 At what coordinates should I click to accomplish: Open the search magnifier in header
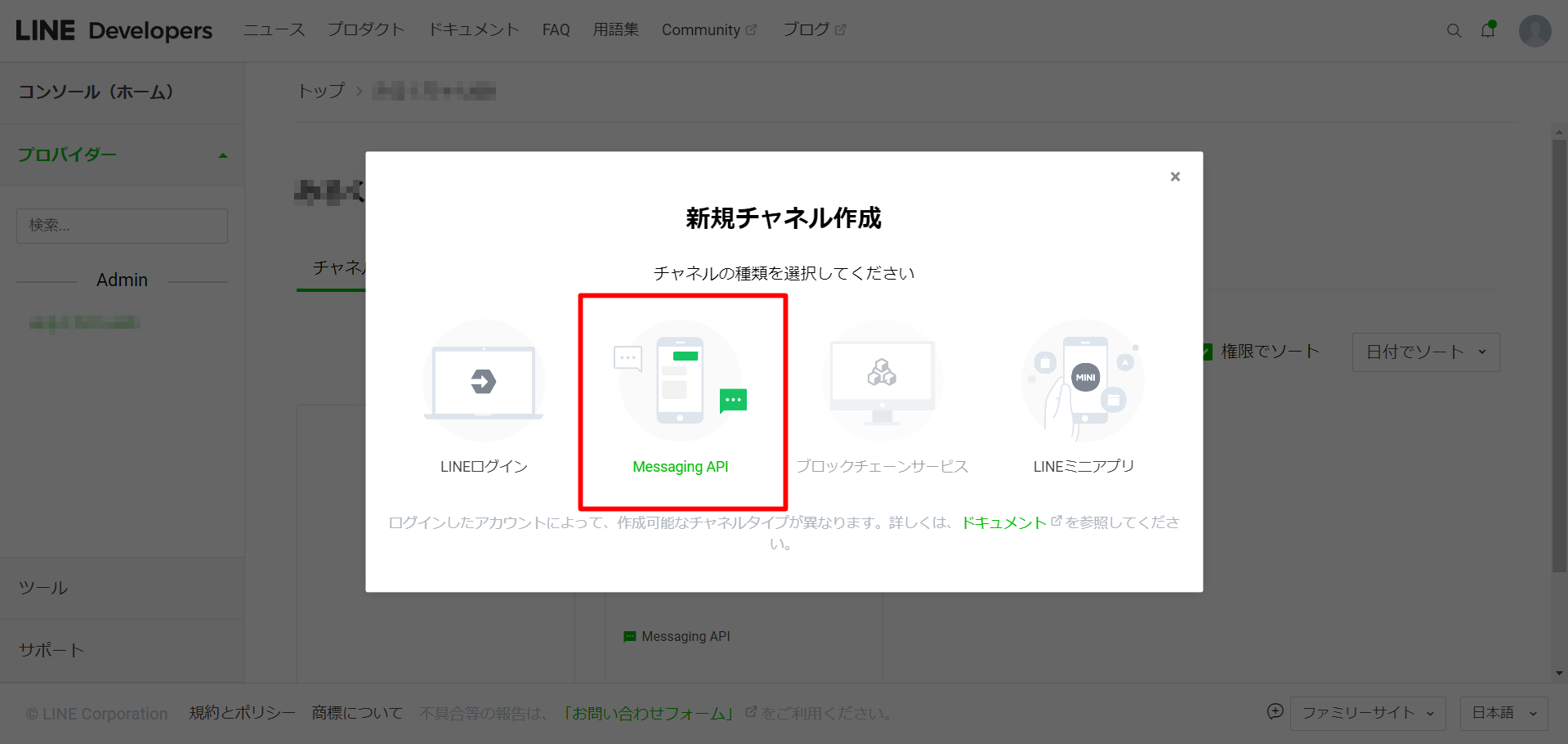click(x=1454, y=30)
